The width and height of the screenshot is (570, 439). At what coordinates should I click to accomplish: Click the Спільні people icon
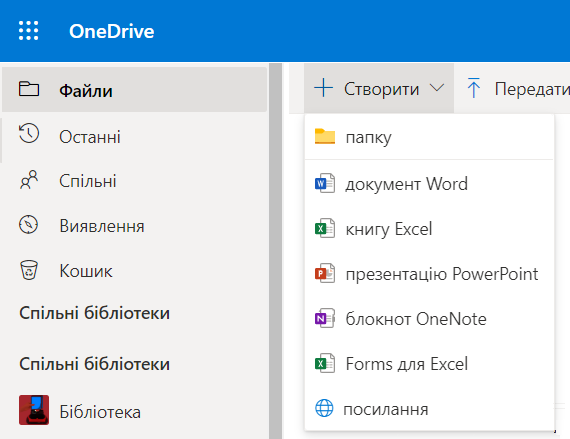pos(29,180)
